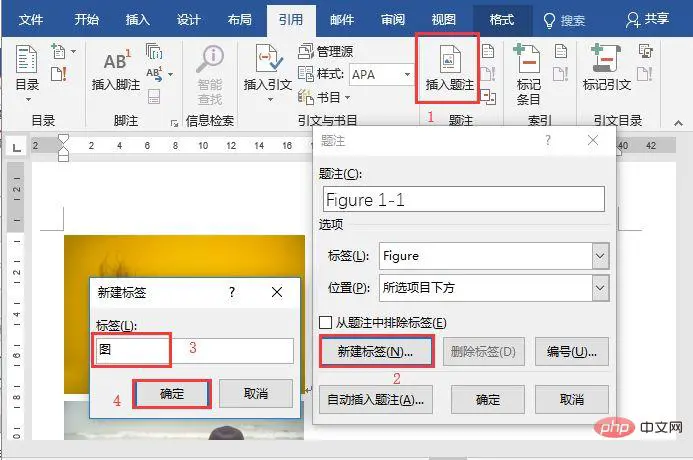Expand the 目录 button dropdown arrow
The height and width of the screenshot is (460, 693).
coord(28,100)
